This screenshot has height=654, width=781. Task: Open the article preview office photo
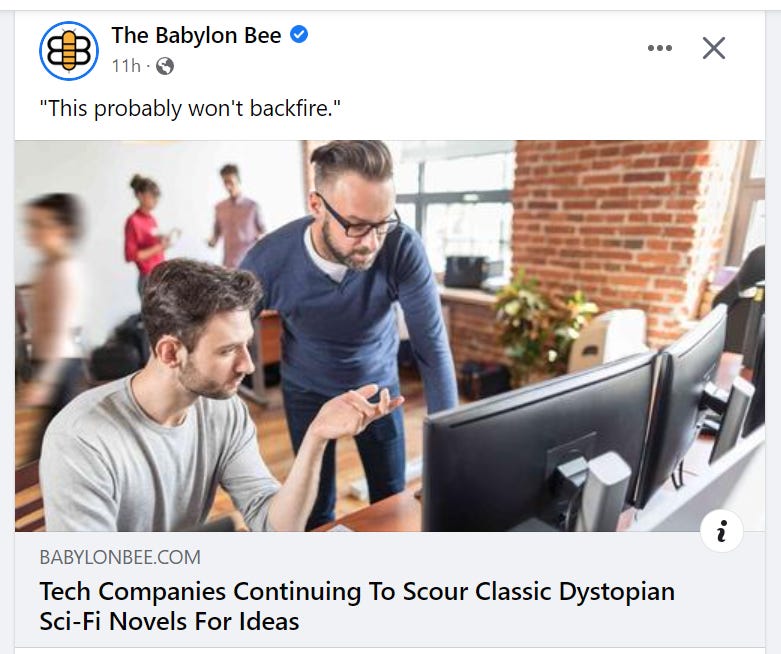pos(390,336)
